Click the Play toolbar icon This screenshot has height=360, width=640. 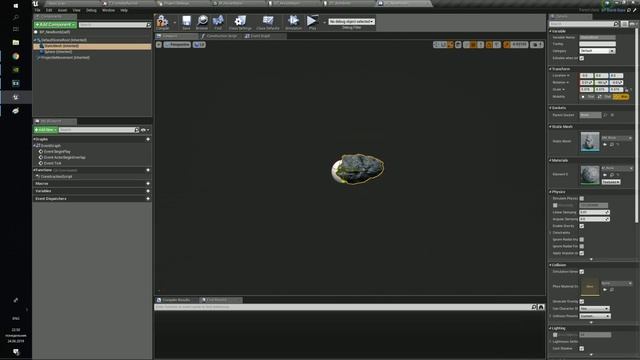(x=312, y=22)
